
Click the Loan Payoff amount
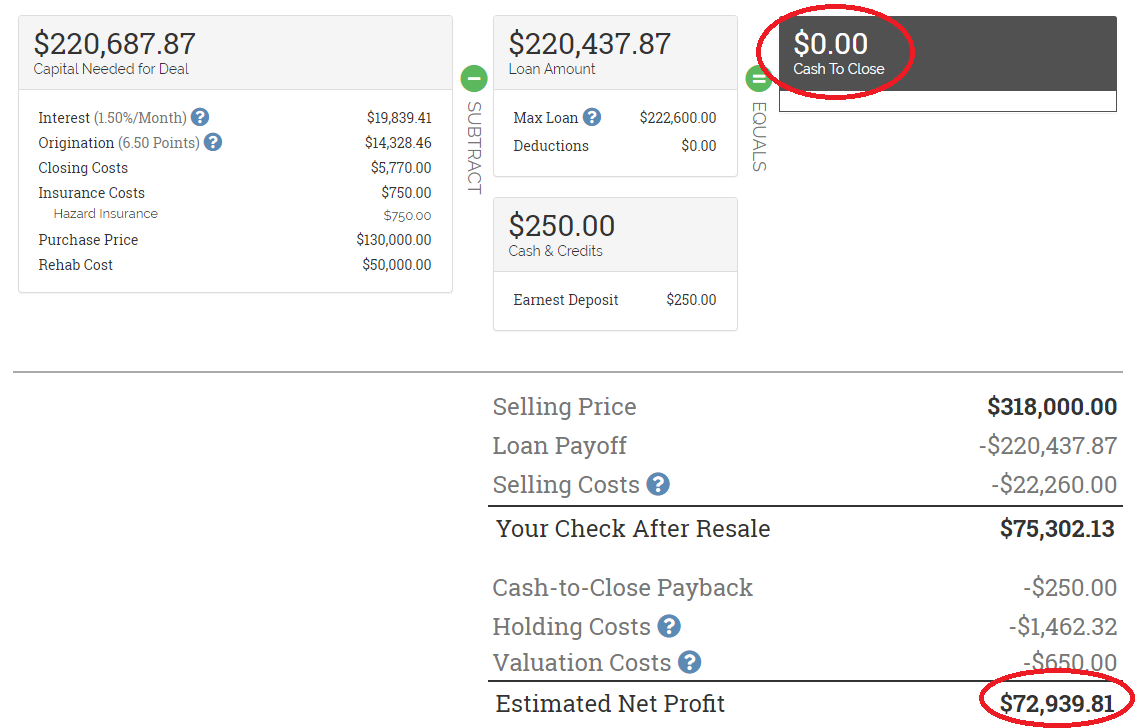click(1047, 446)
